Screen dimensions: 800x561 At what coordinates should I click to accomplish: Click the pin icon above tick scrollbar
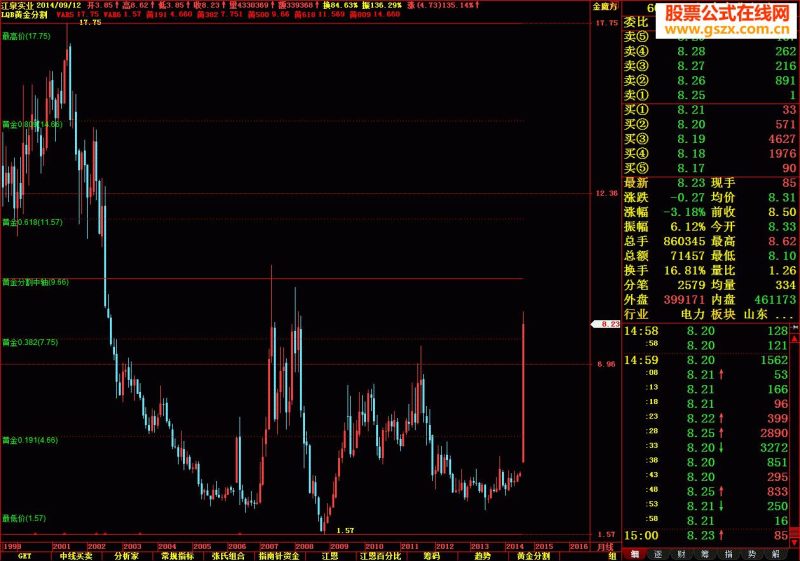tap(794, 328)
